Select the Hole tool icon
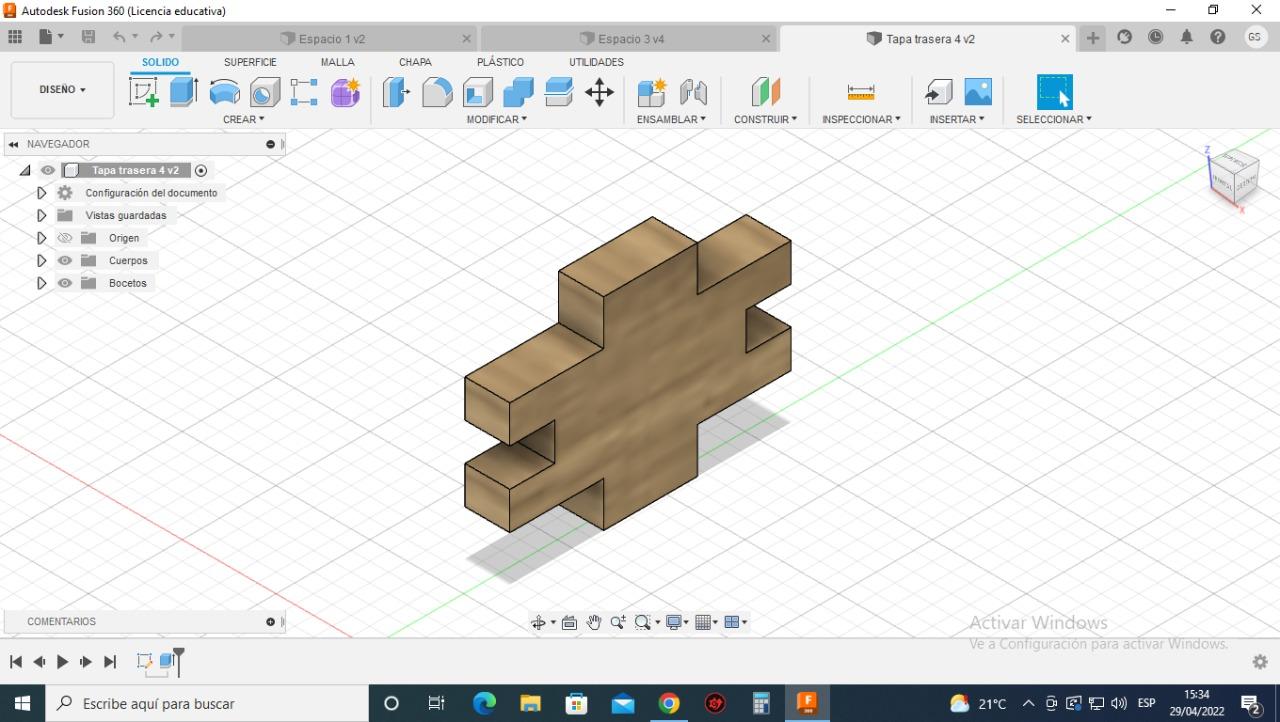 [x=265, y=92]
